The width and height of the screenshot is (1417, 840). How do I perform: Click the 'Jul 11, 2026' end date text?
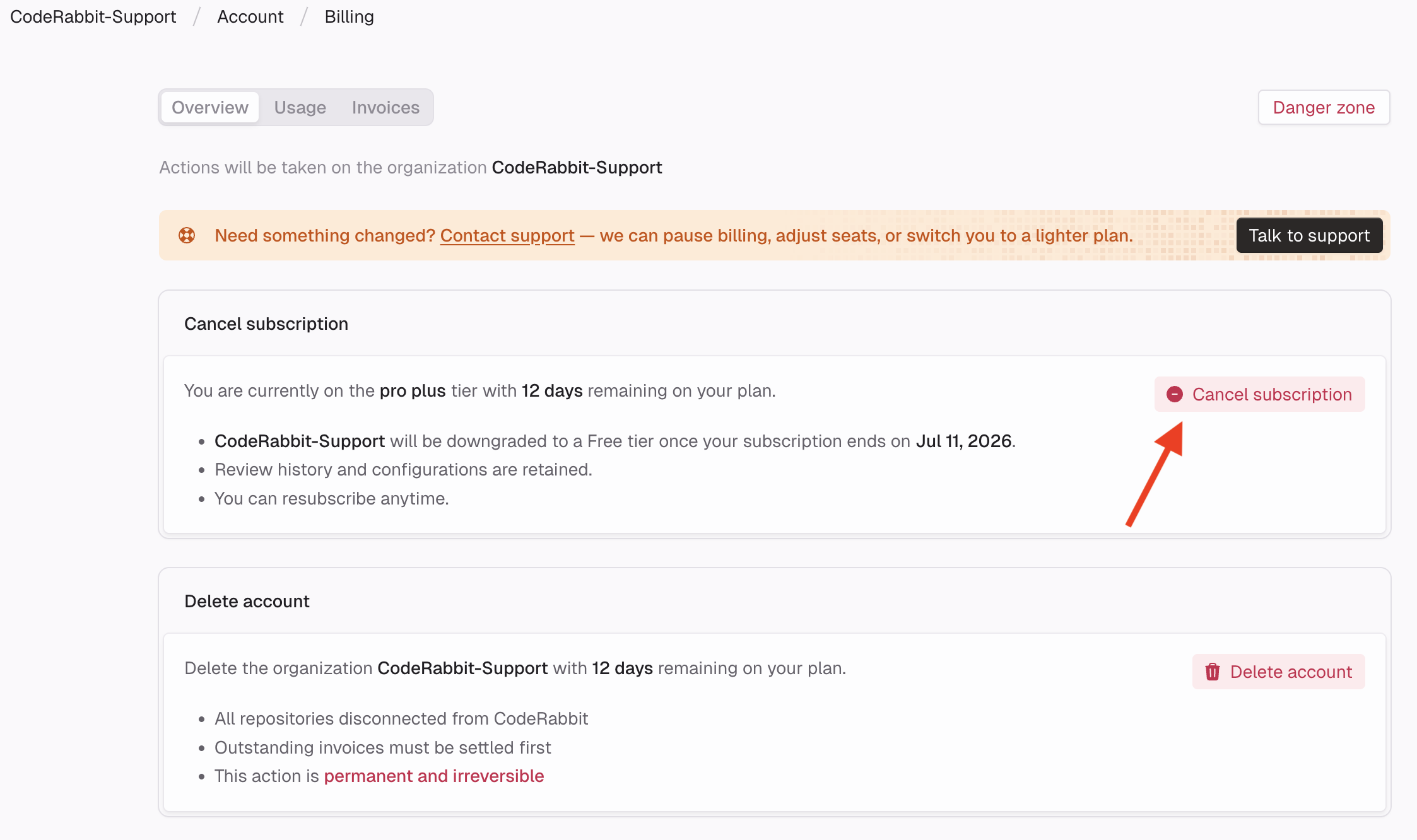[x=964, y=441]
